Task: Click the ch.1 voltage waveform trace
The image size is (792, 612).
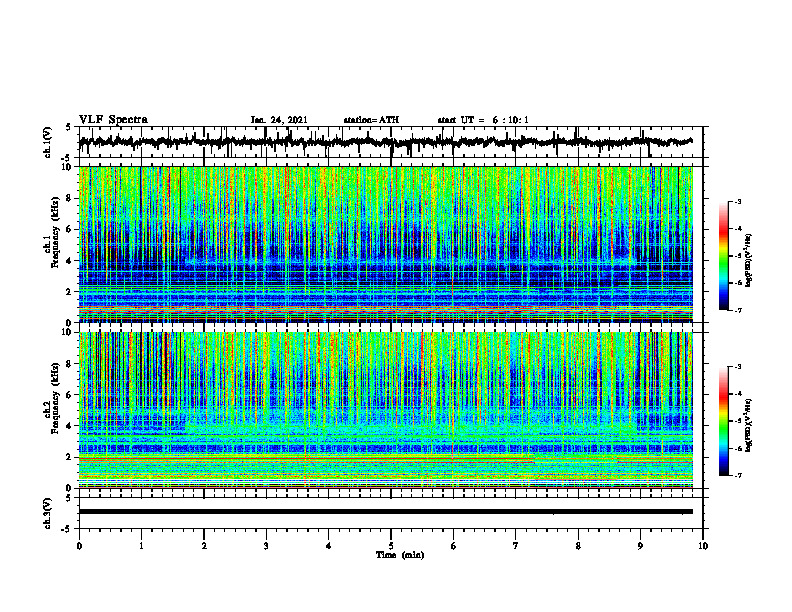Action: [385, 142]
